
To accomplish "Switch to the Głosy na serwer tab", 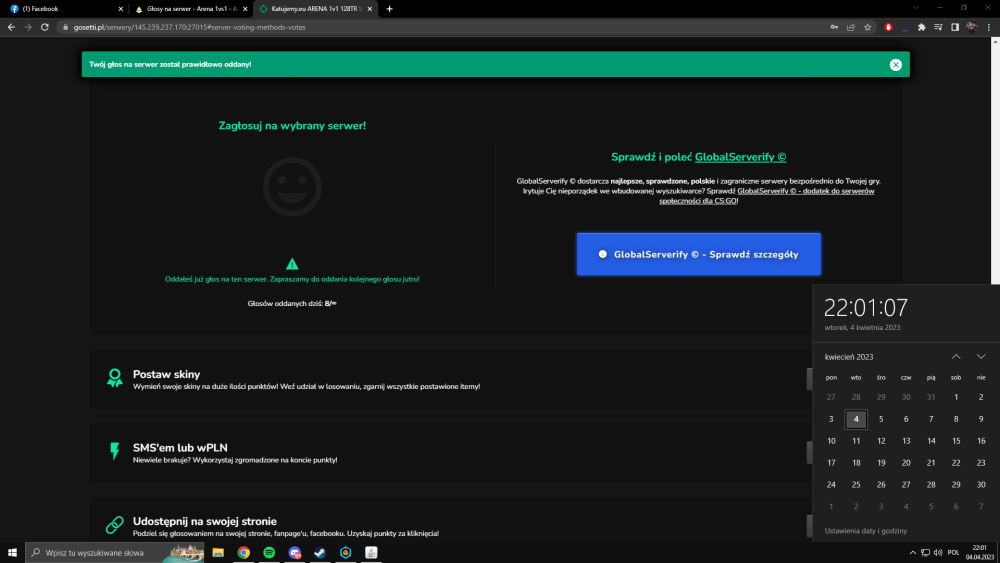I will point(190,9).
